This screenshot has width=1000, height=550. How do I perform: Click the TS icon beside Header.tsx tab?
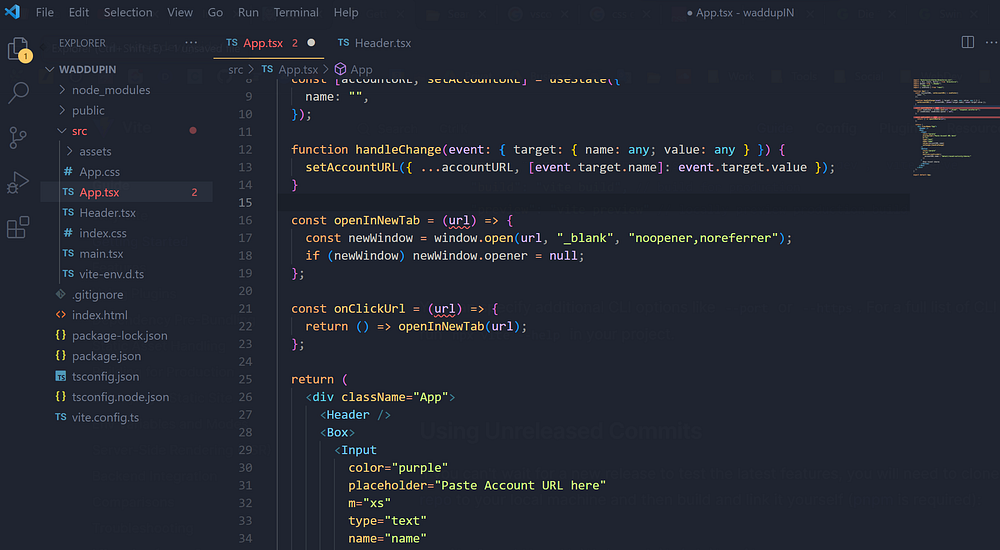coord(343,43)
